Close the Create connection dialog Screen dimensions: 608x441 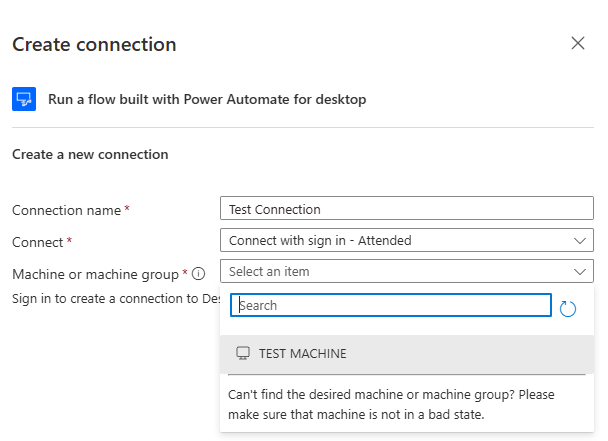pyautogui.click(x=578, y=43)
